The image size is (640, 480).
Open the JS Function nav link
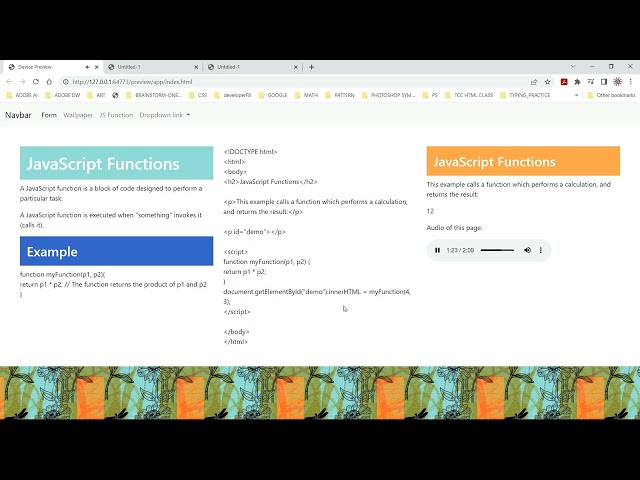pyautogui.click(x=116, y=115)
